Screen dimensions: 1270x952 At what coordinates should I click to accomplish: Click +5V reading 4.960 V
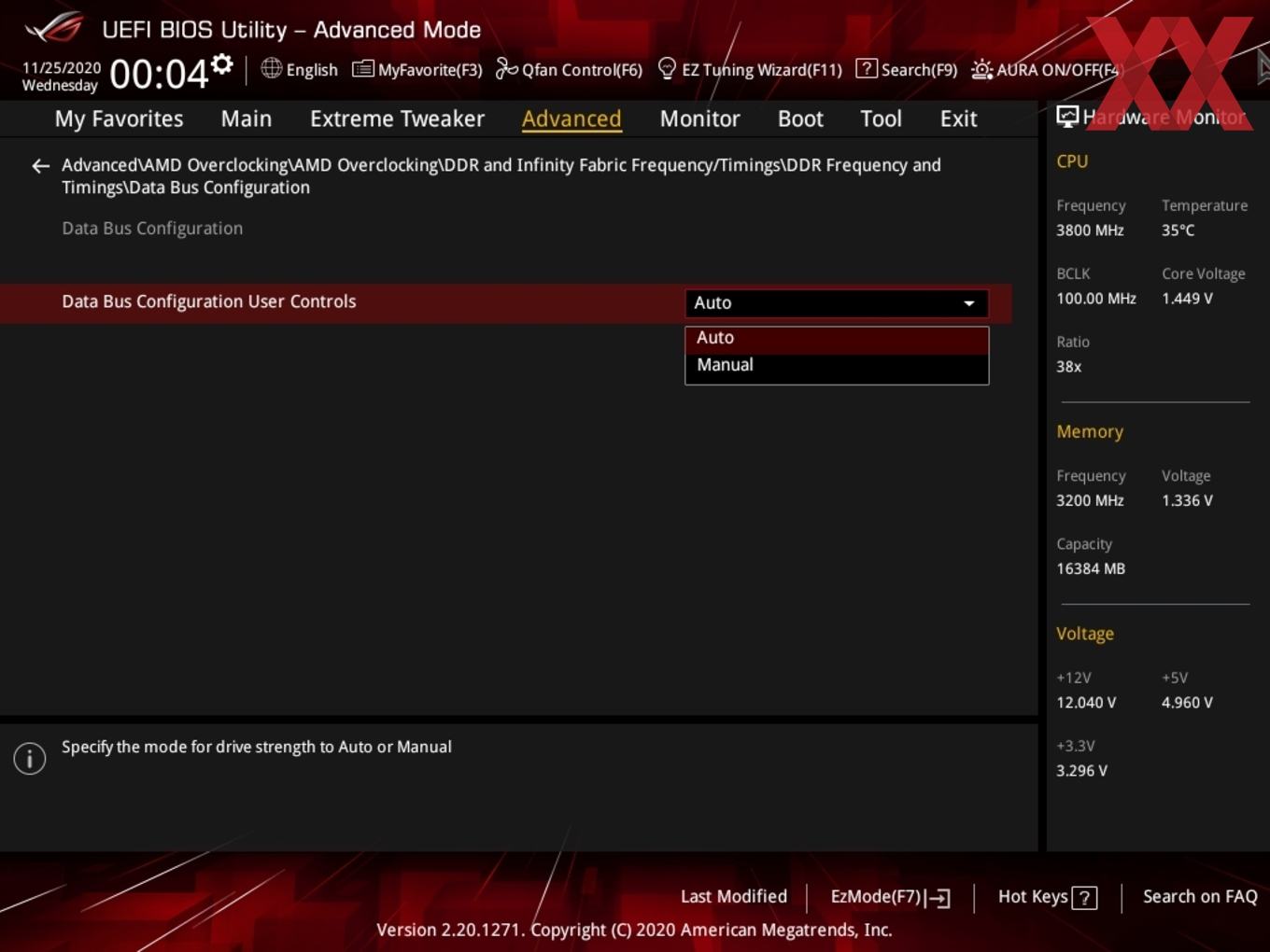point(1187,703)
